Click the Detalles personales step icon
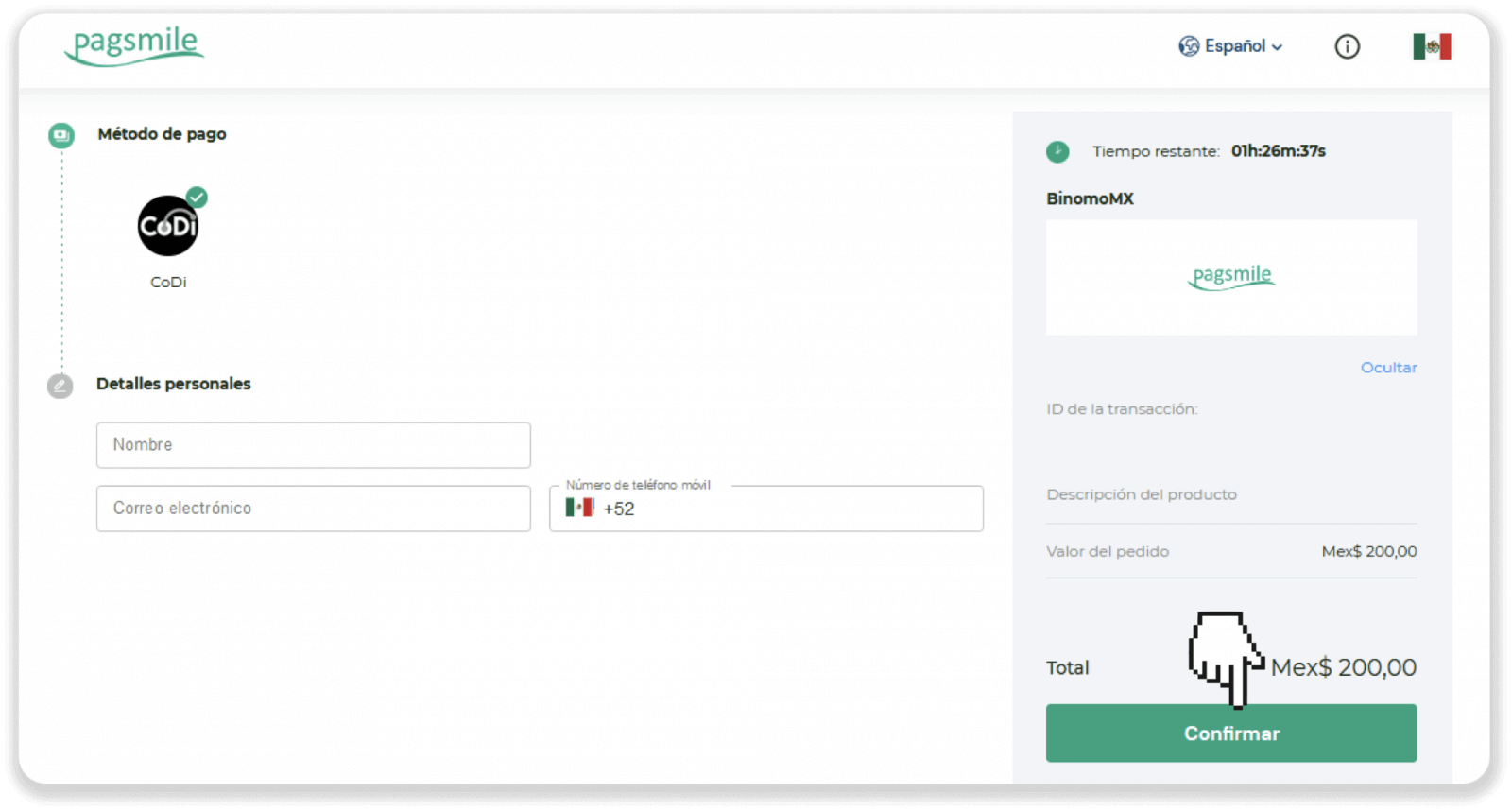 (x=60, y=386)
